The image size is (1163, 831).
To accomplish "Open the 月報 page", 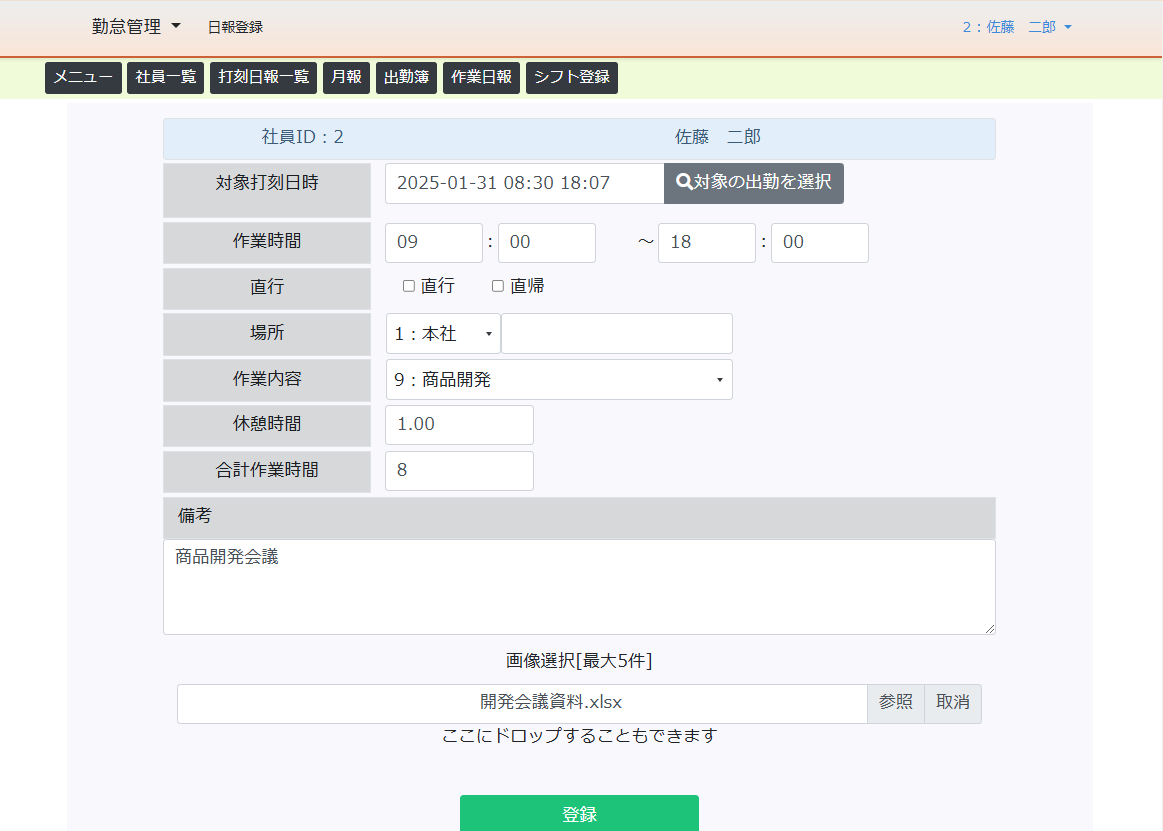I will 346,78.
